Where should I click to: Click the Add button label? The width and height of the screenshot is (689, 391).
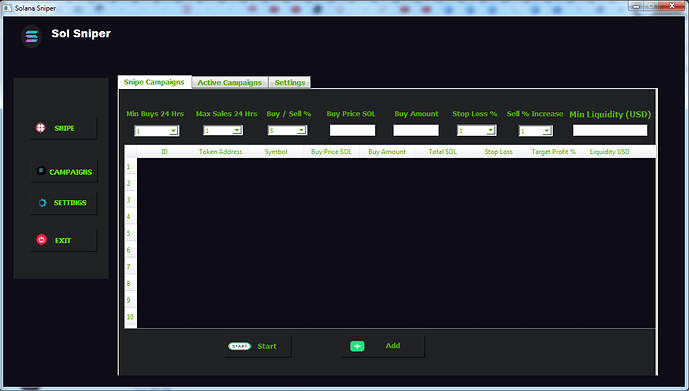click(393, 346)
